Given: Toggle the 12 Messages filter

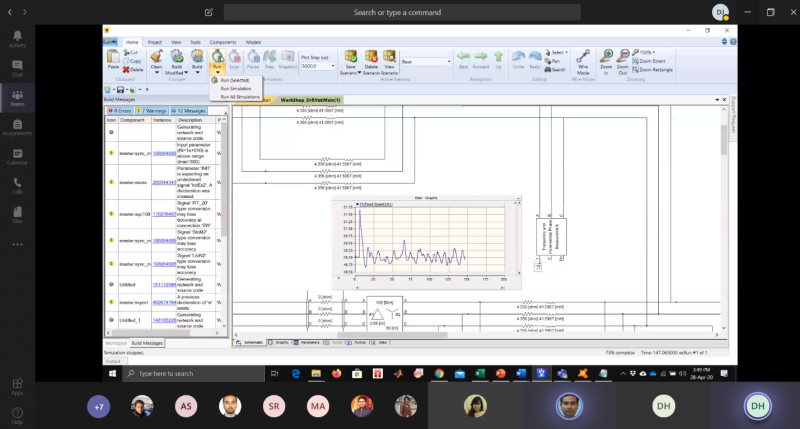Looking at the screenshot, I should click(189, 111).
